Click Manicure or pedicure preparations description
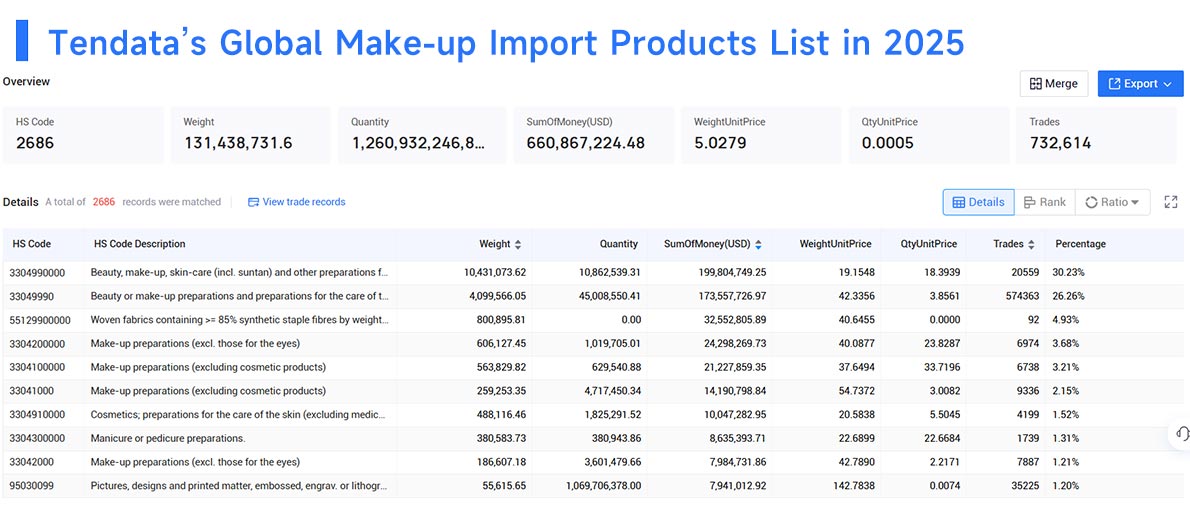The image size is (1190, 514). point(168,438)
